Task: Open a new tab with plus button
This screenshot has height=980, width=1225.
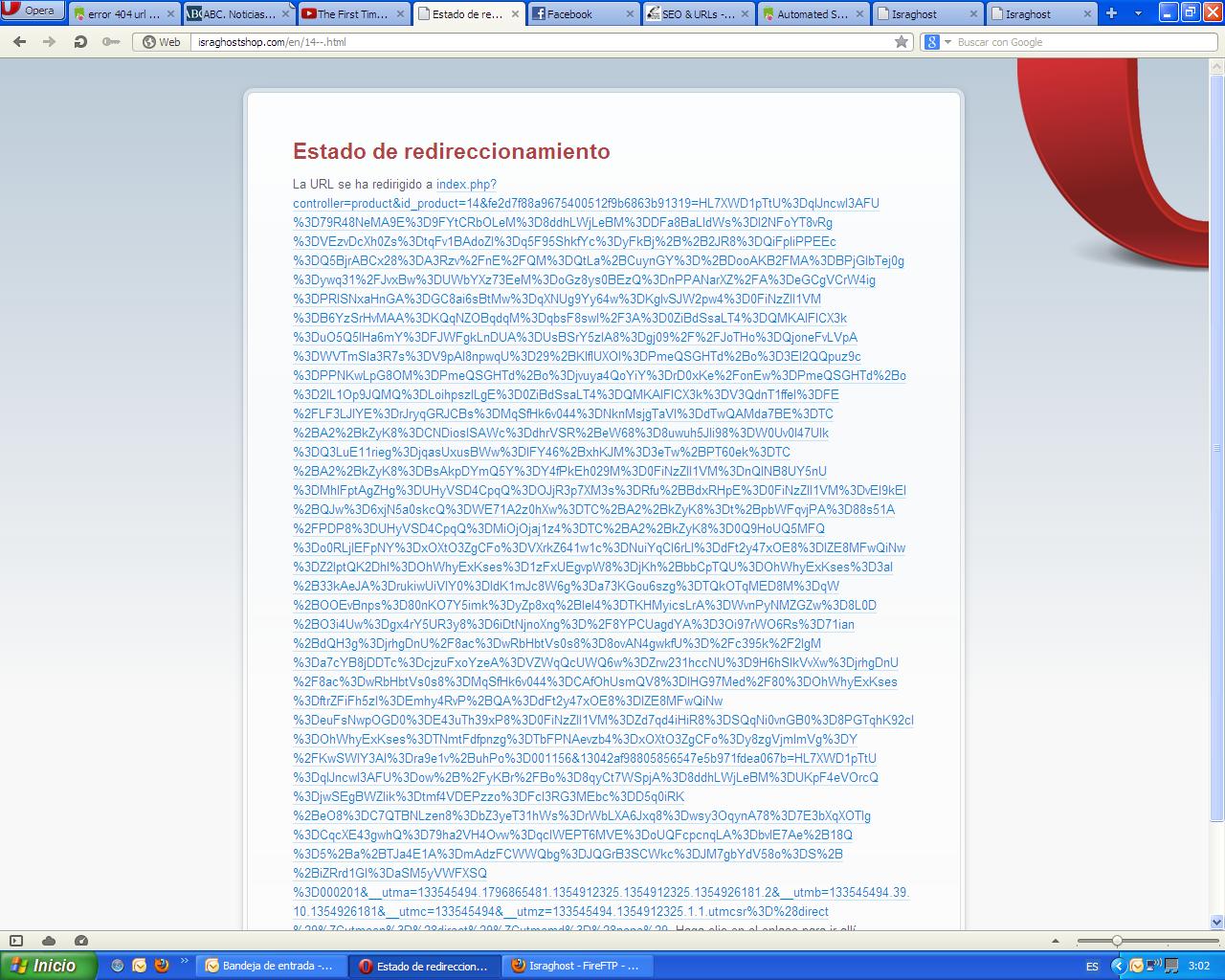Action: tap(1111, 13)
